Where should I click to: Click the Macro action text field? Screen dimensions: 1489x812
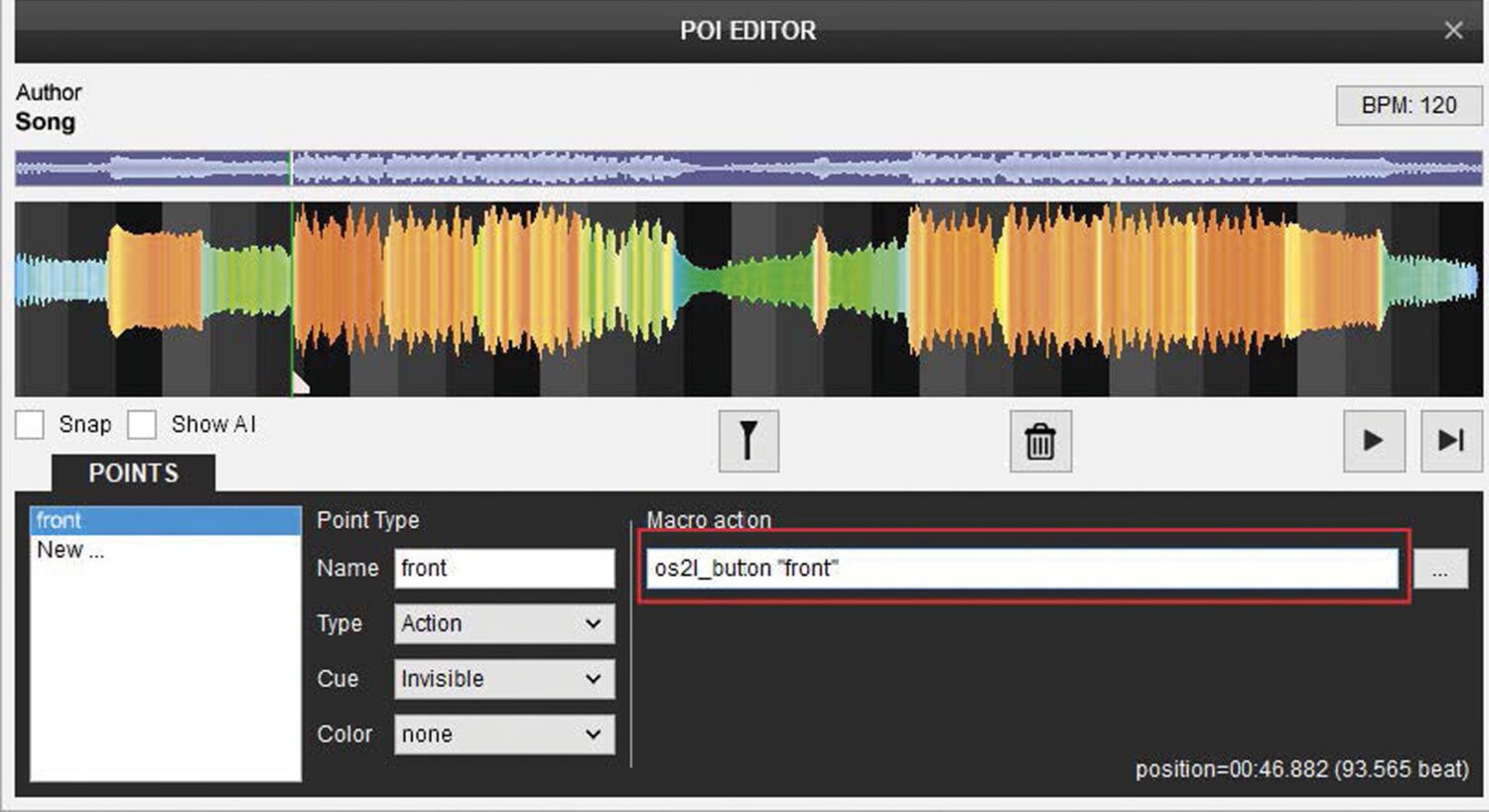1020,569
